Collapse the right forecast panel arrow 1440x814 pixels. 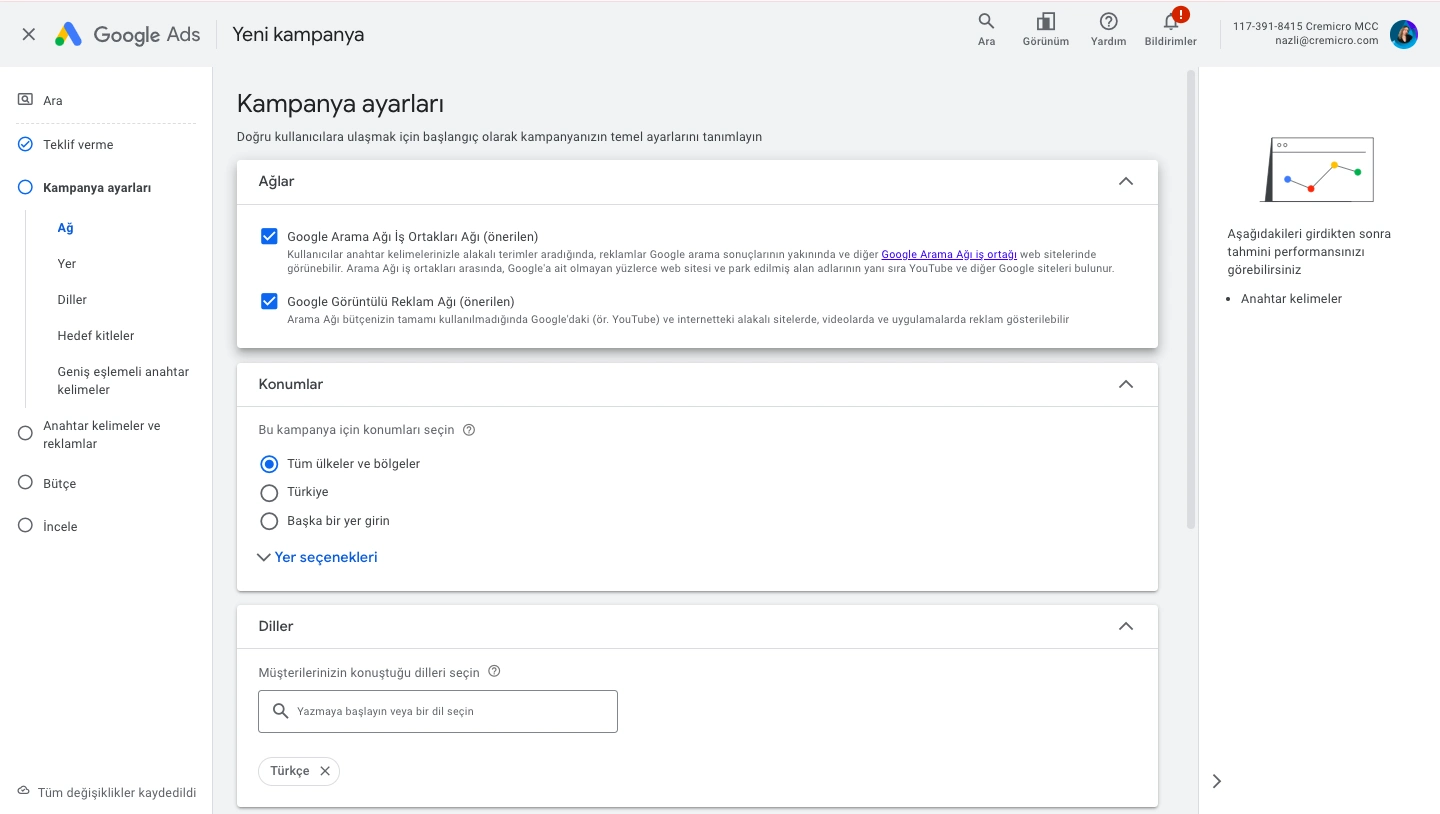pyautogui.click(x=1217, y=781)
